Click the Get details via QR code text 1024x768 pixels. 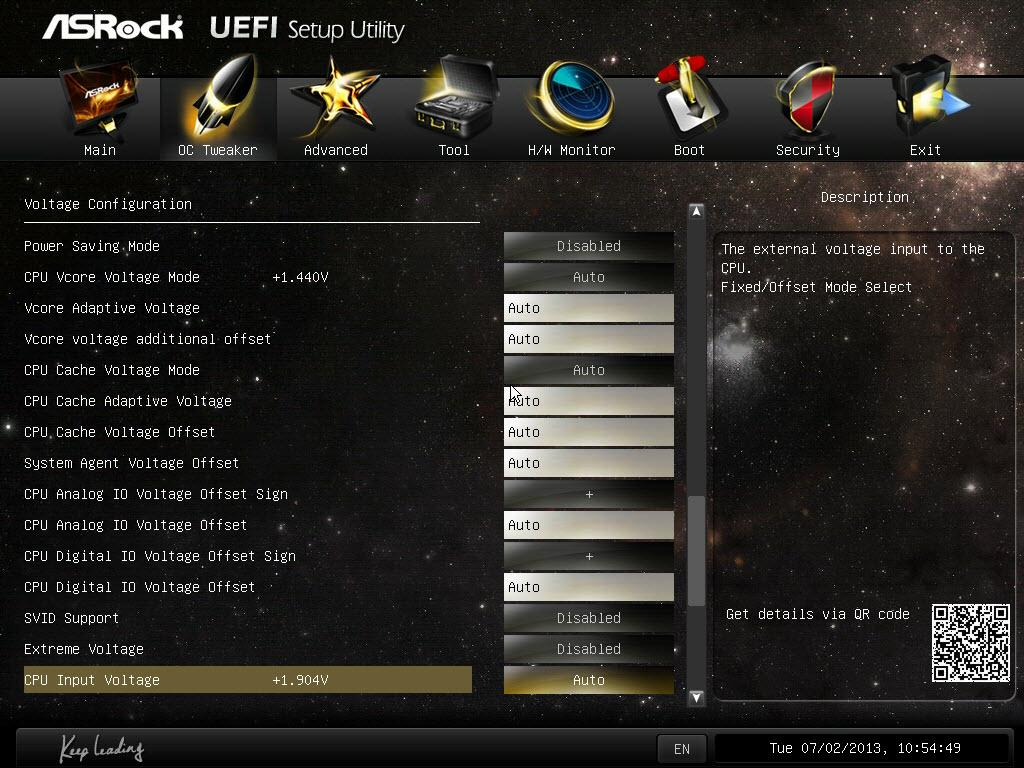coord(818,615)
